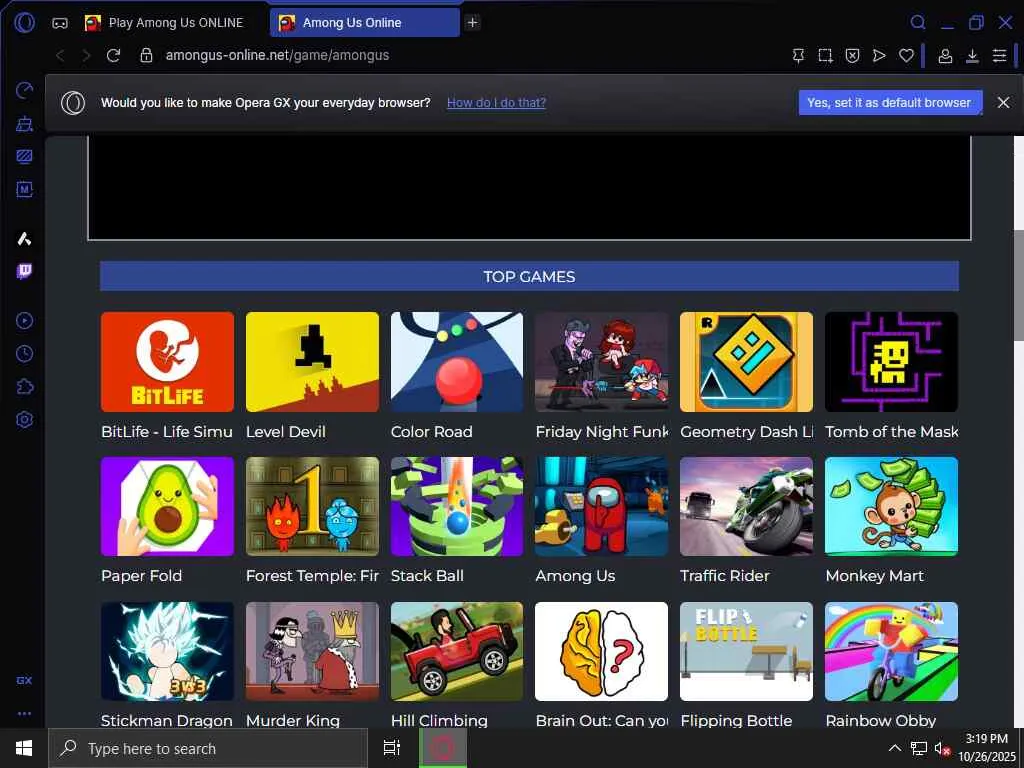Open the Traffic Rider game thumbnail
Viewport: 1024px width, 768px height.
[746, 507]
